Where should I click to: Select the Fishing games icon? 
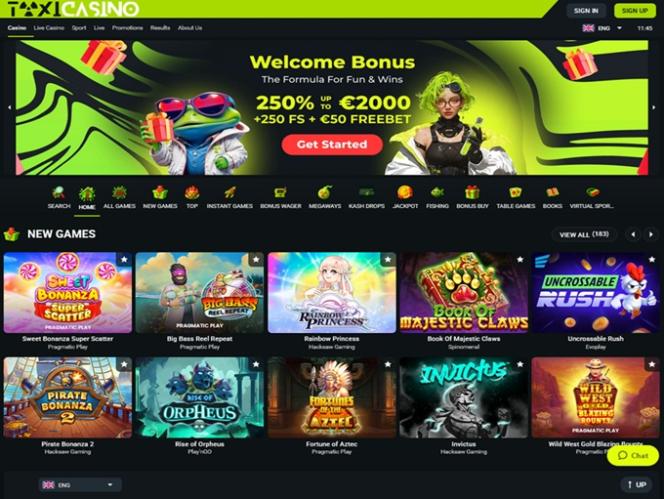[x=437, y=197]
